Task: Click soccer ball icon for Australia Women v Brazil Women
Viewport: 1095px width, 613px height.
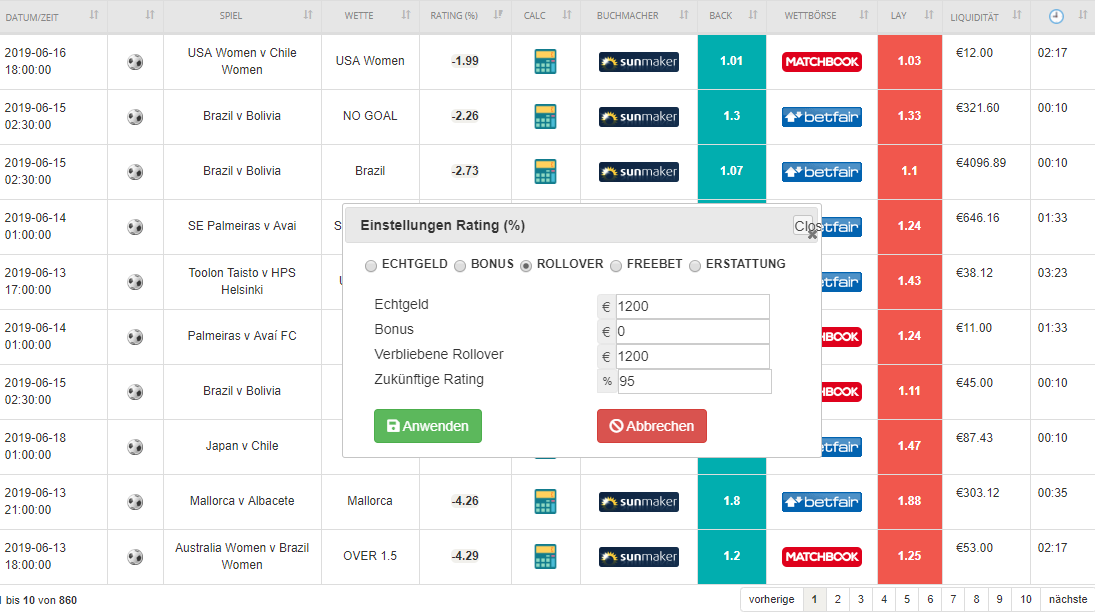Action: [135, 557]
